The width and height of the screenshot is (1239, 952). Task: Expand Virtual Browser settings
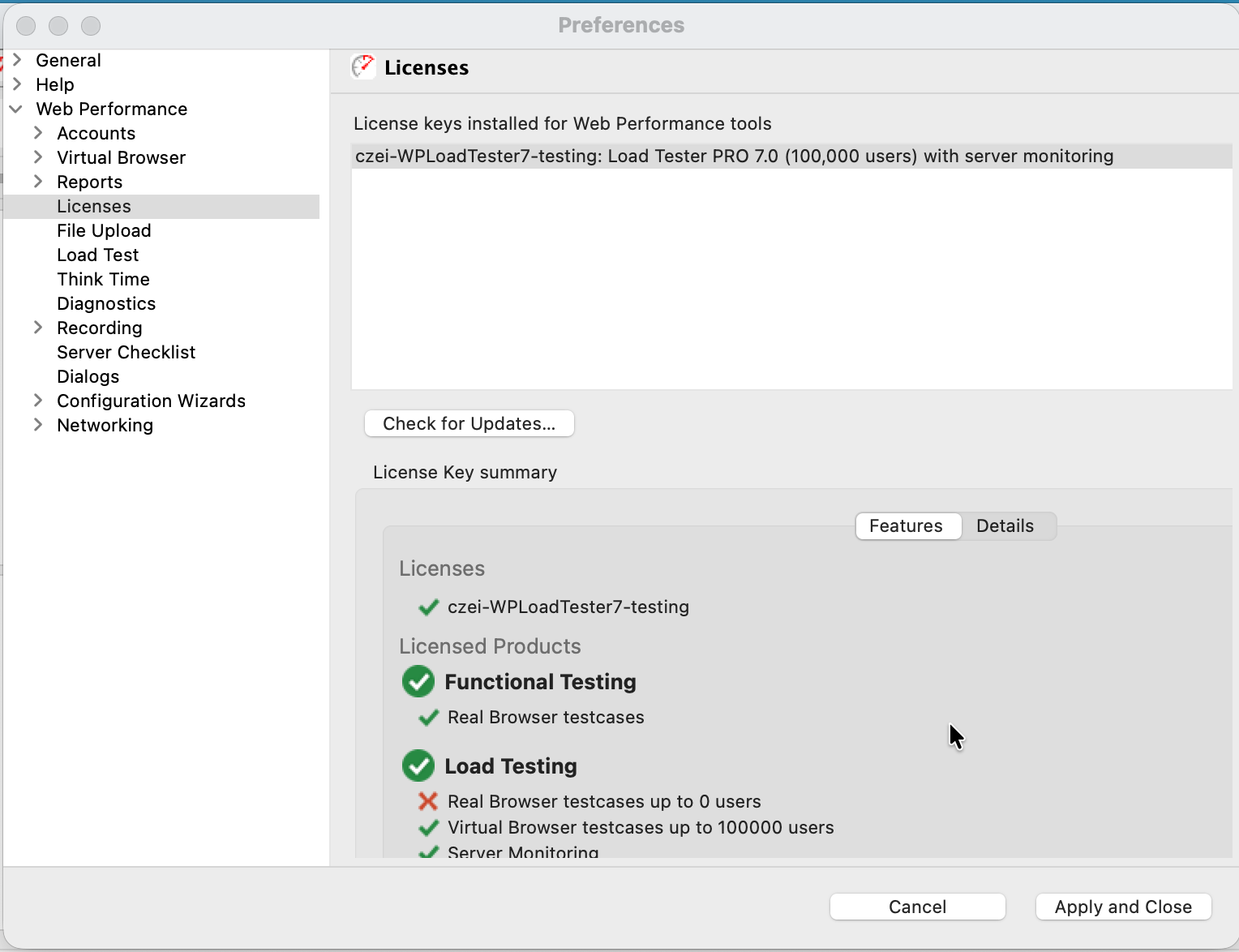tap(38, 157)
